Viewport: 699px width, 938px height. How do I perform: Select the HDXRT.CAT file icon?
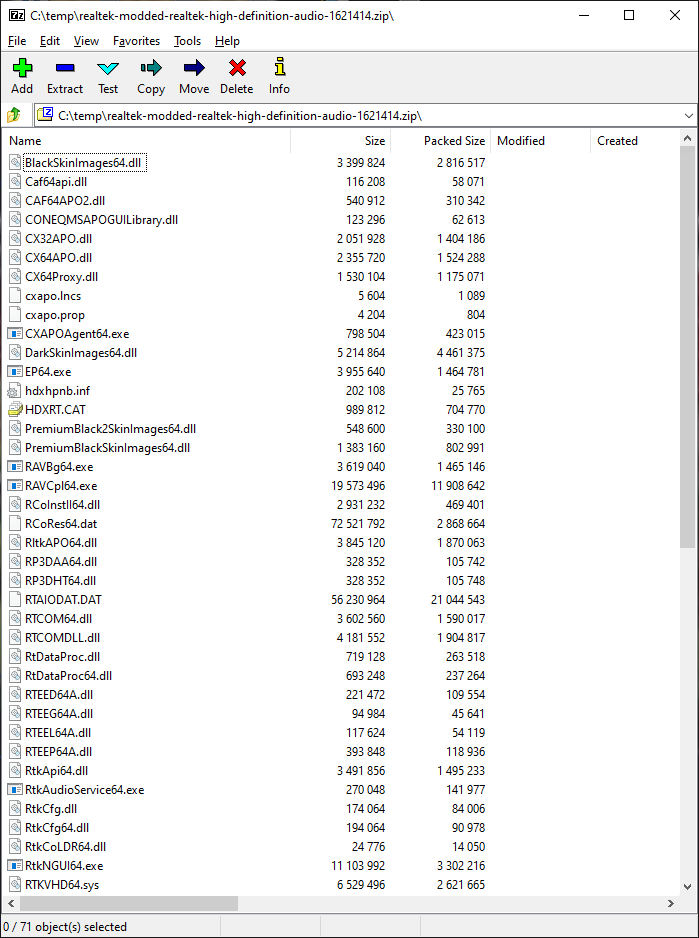[x=15, y=410]
